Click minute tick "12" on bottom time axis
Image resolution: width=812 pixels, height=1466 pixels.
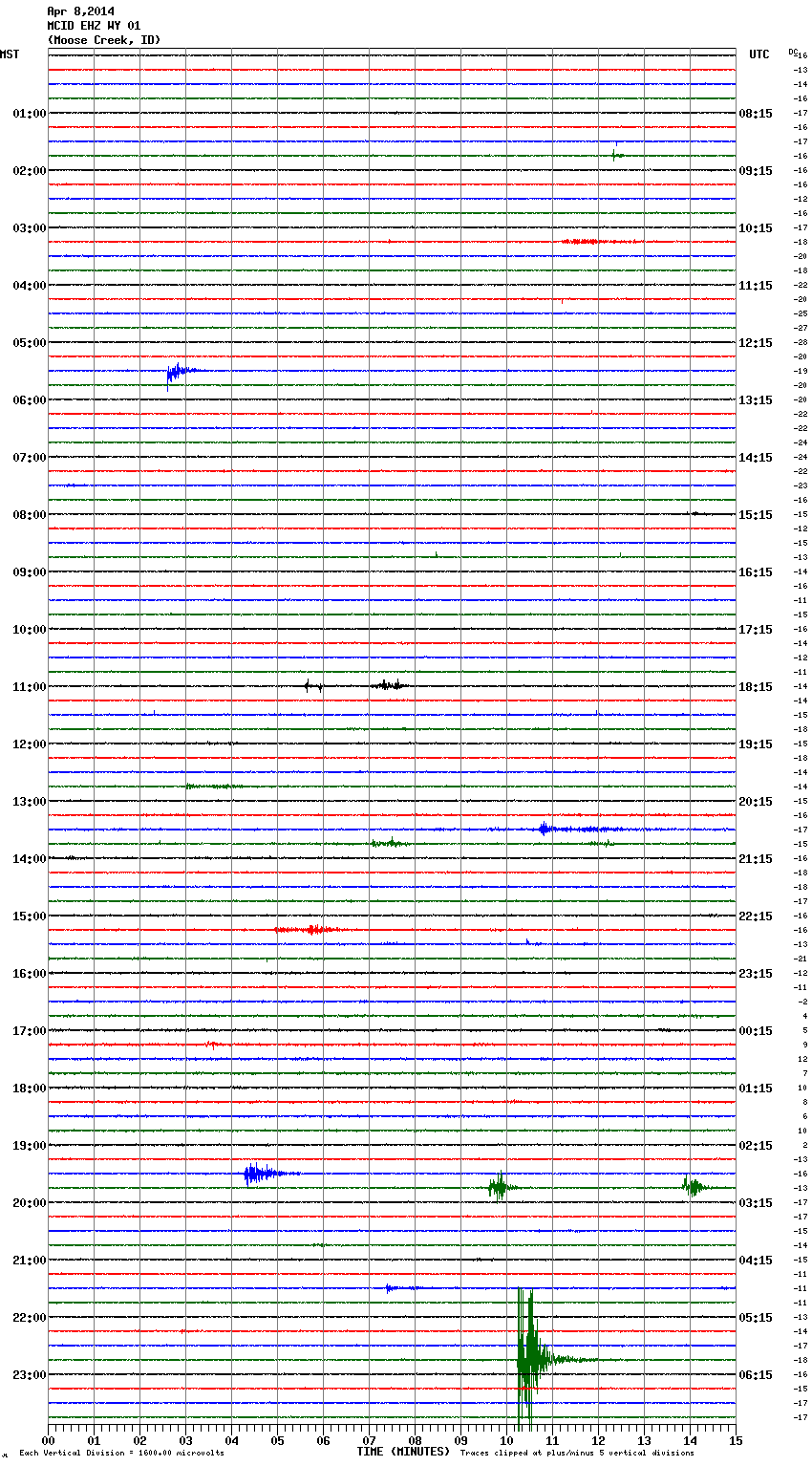(x=598, y=1440)
